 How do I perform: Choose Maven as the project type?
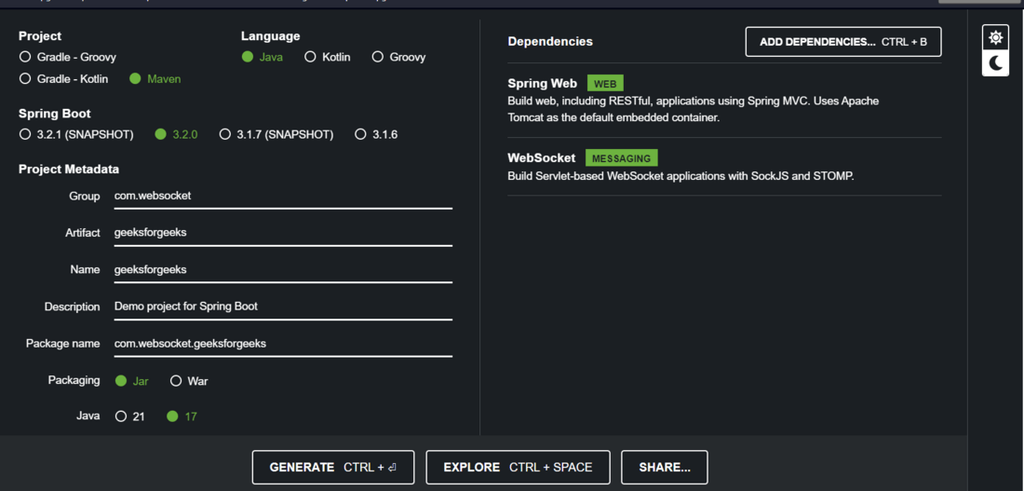(135, 78)
